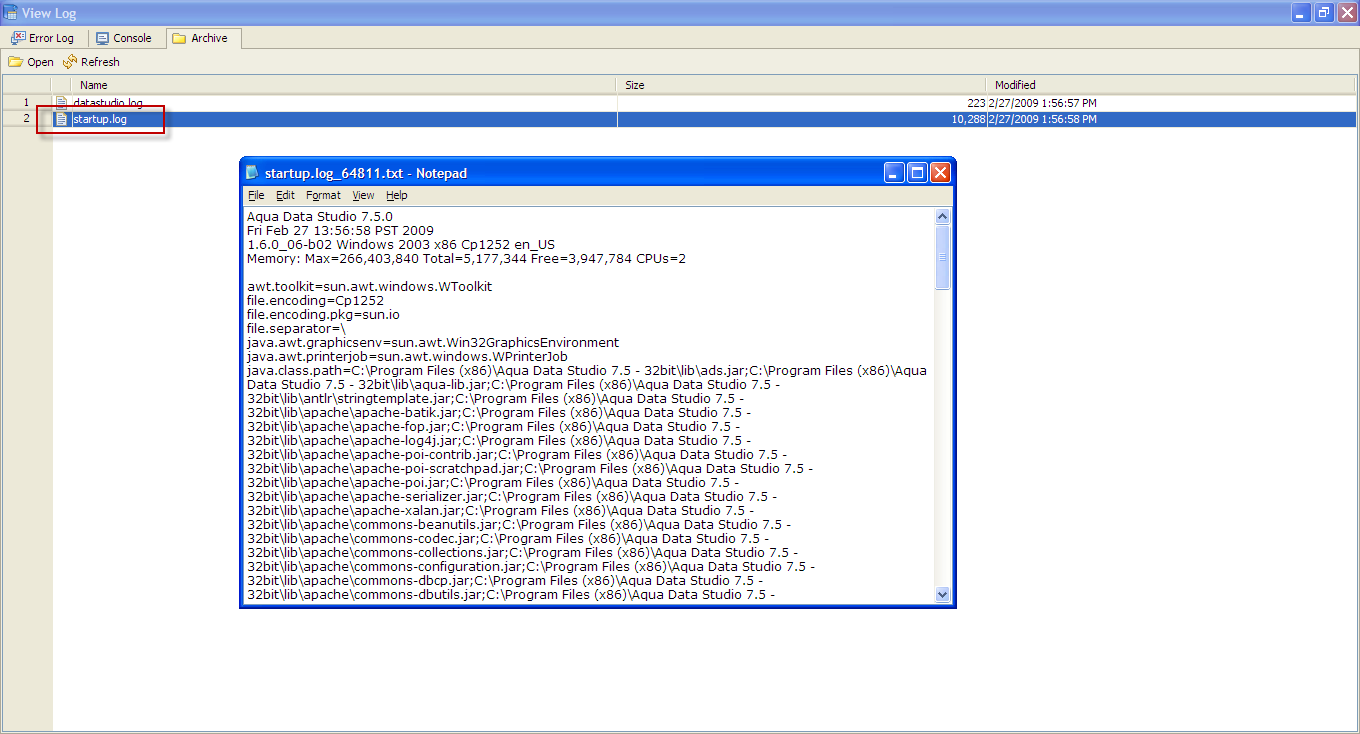Click the 'file.encoding=Cp1252' line
Screen dimensions: 1360x734
click(x=315, y=300)
